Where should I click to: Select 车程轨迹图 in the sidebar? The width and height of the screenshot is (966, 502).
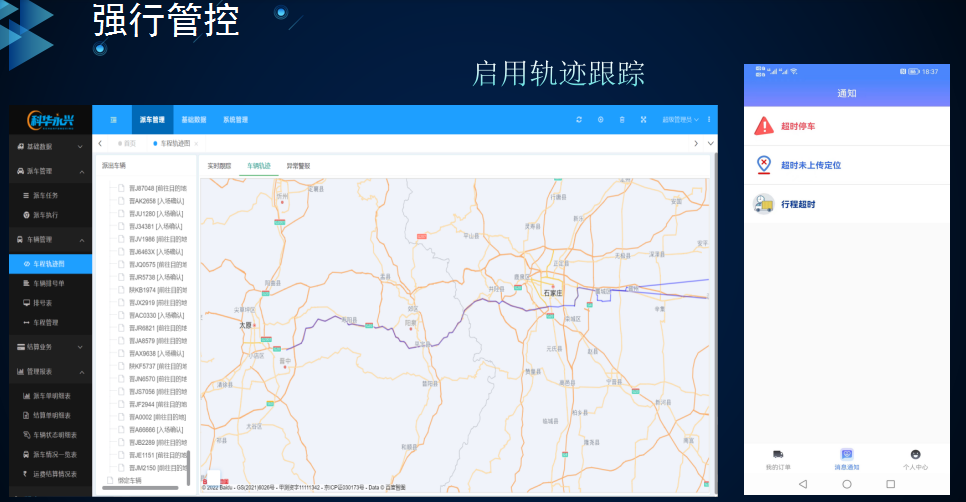51,264
